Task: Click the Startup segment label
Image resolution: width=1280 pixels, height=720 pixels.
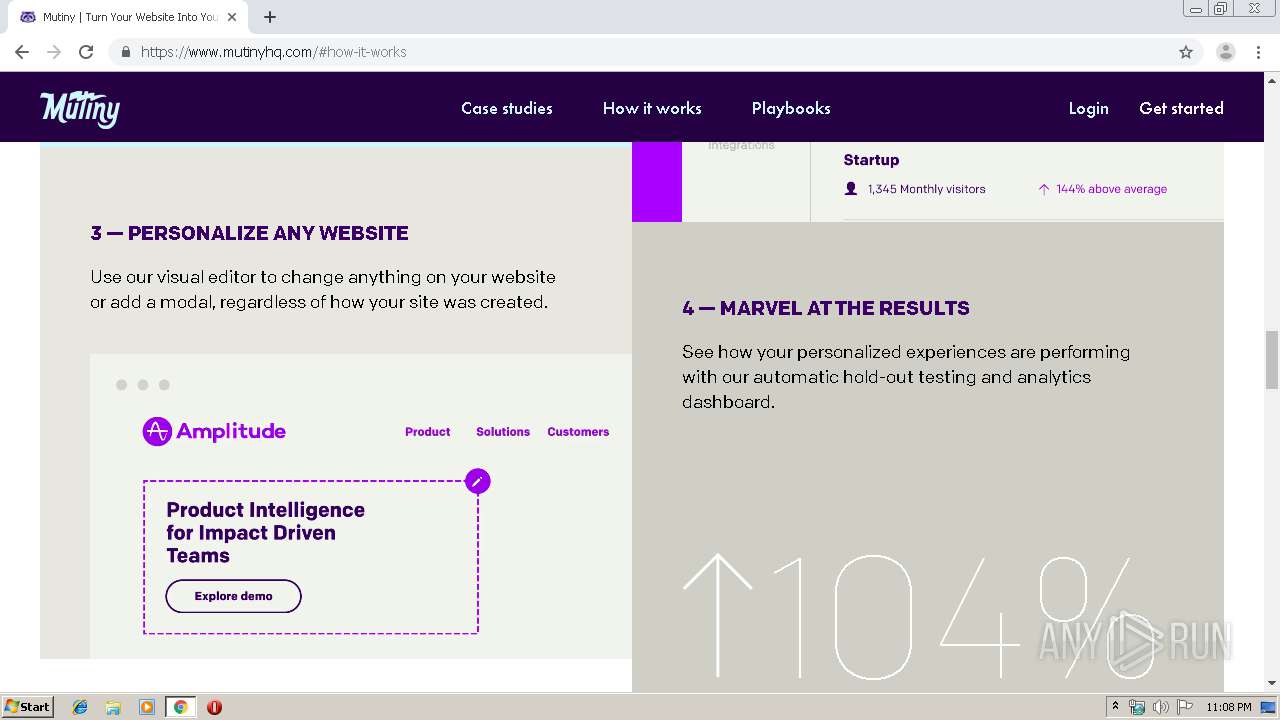Action: [x=871, y=160]
